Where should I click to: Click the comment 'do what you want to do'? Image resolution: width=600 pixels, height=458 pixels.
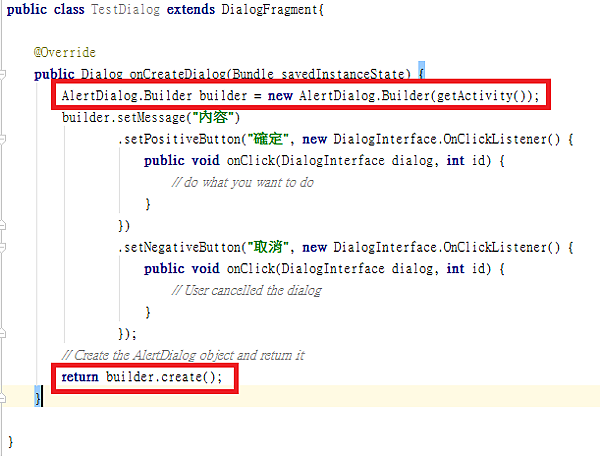[x=243, y=183]
